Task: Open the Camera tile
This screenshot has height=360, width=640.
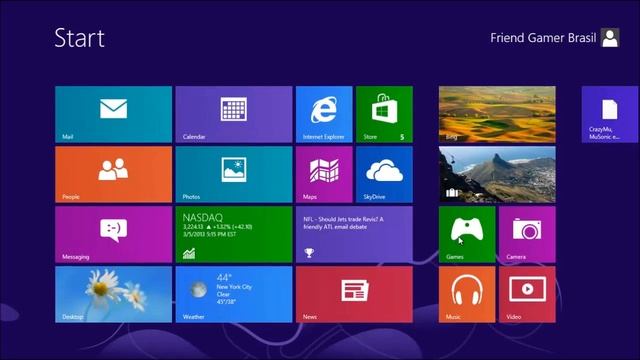Action: pos(527,234)
